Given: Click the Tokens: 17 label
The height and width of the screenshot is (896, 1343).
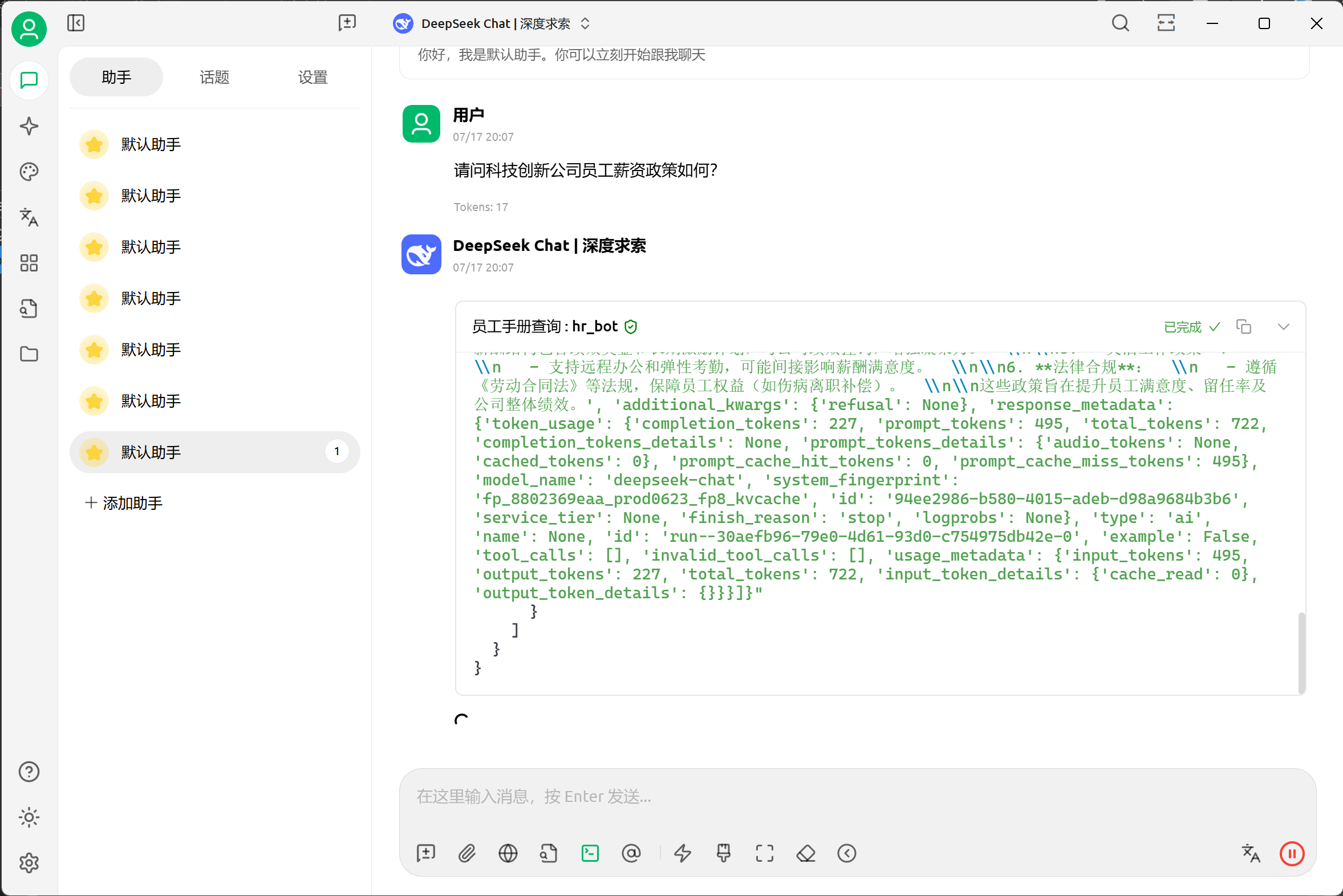Looking at the screenshot, I should (x=480, y=207).
